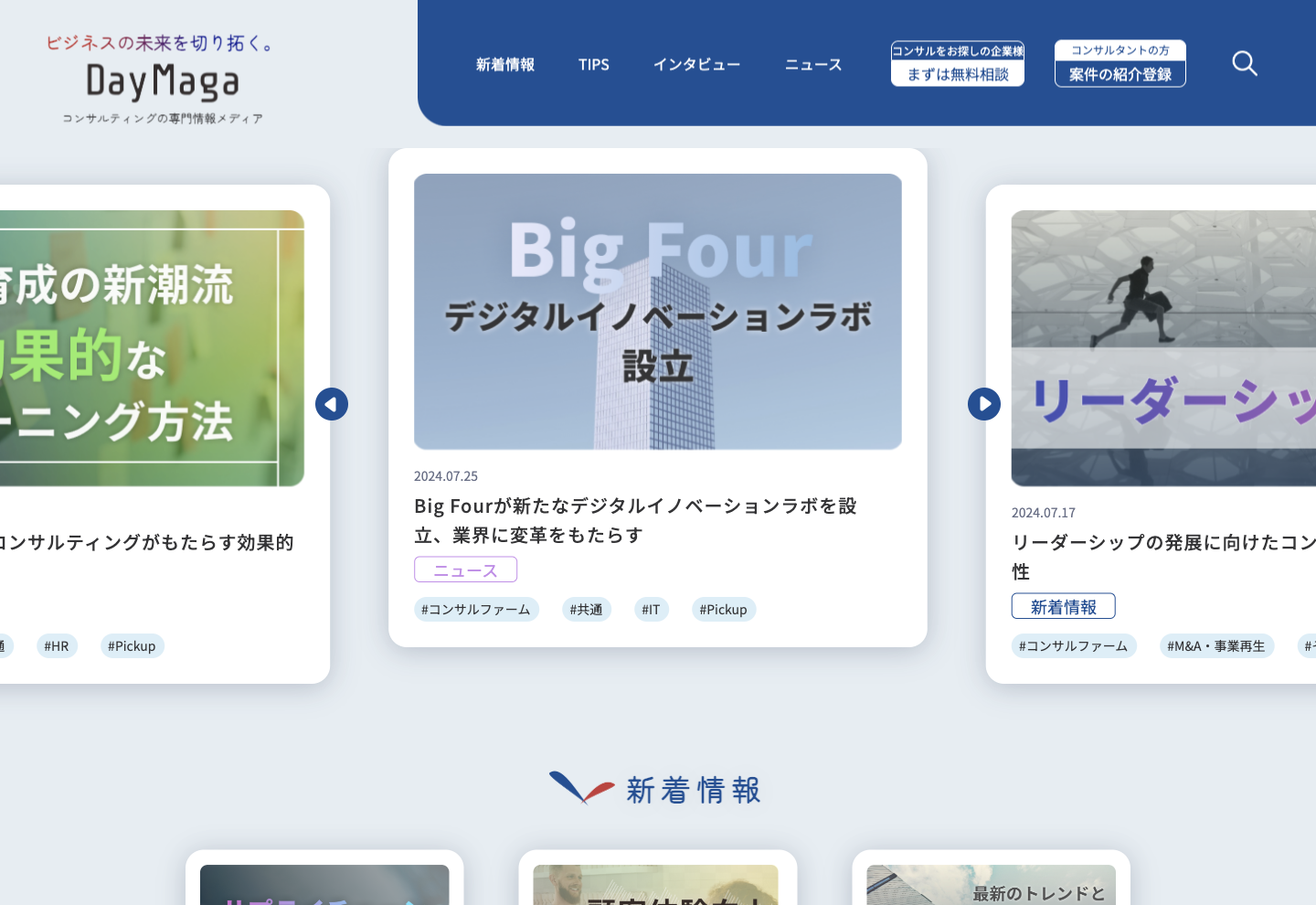Select 新着情報 category tag on leadership card

pyautogui.click(x=1064, y=606)
